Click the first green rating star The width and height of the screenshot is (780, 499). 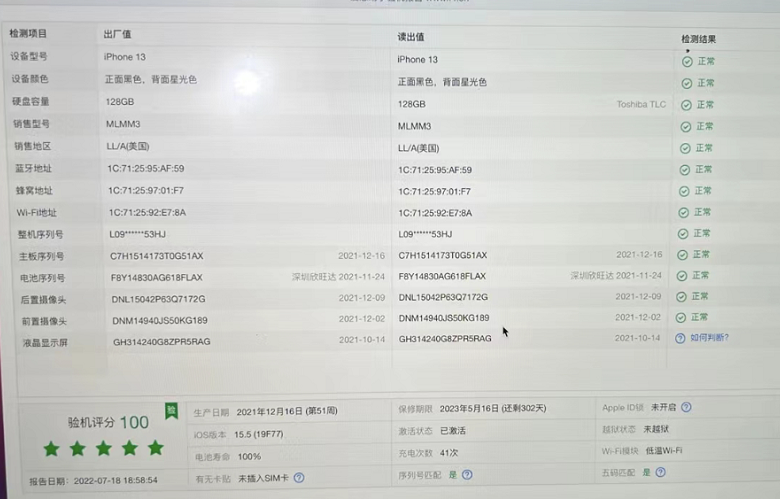[x=51, y=449]
